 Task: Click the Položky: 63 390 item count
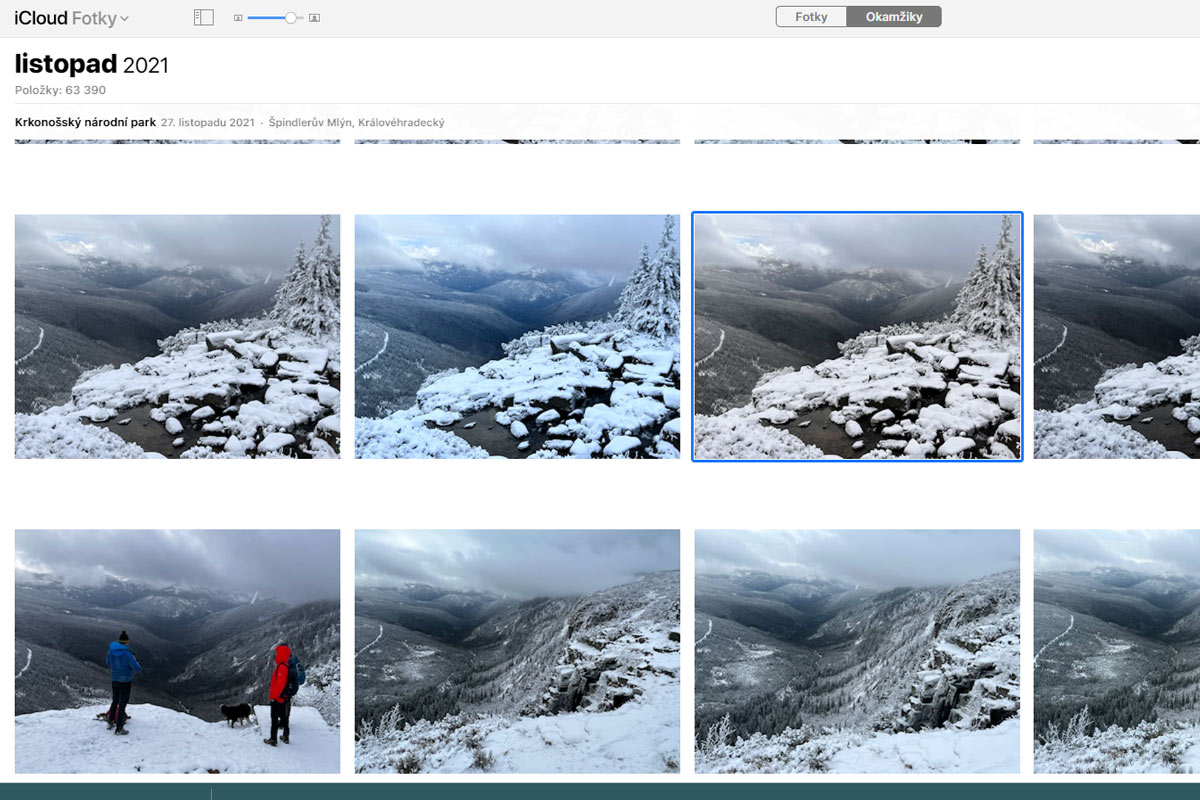point(60,91)
